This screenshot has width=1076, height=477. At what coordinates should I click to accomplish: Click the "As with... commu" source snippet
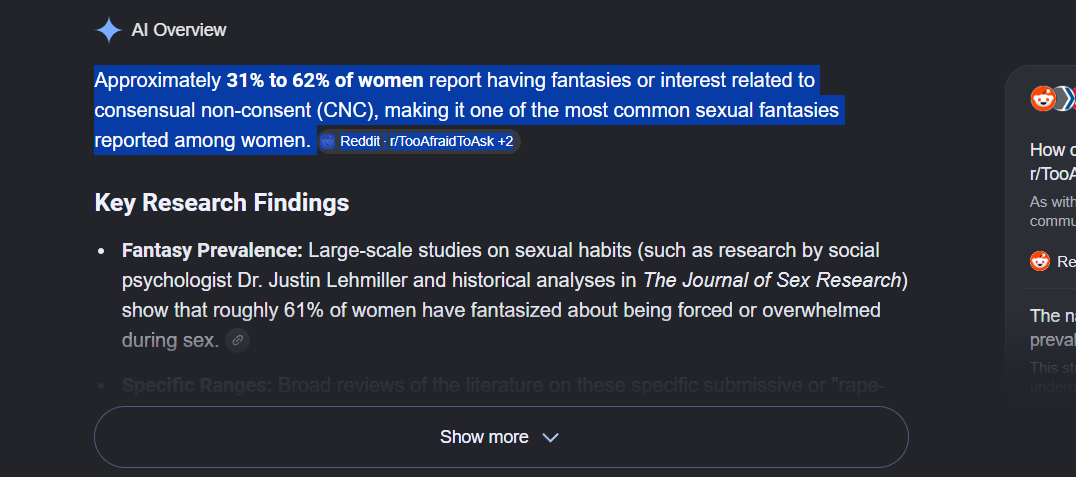pyautogui.click(x=1053, y=212)
